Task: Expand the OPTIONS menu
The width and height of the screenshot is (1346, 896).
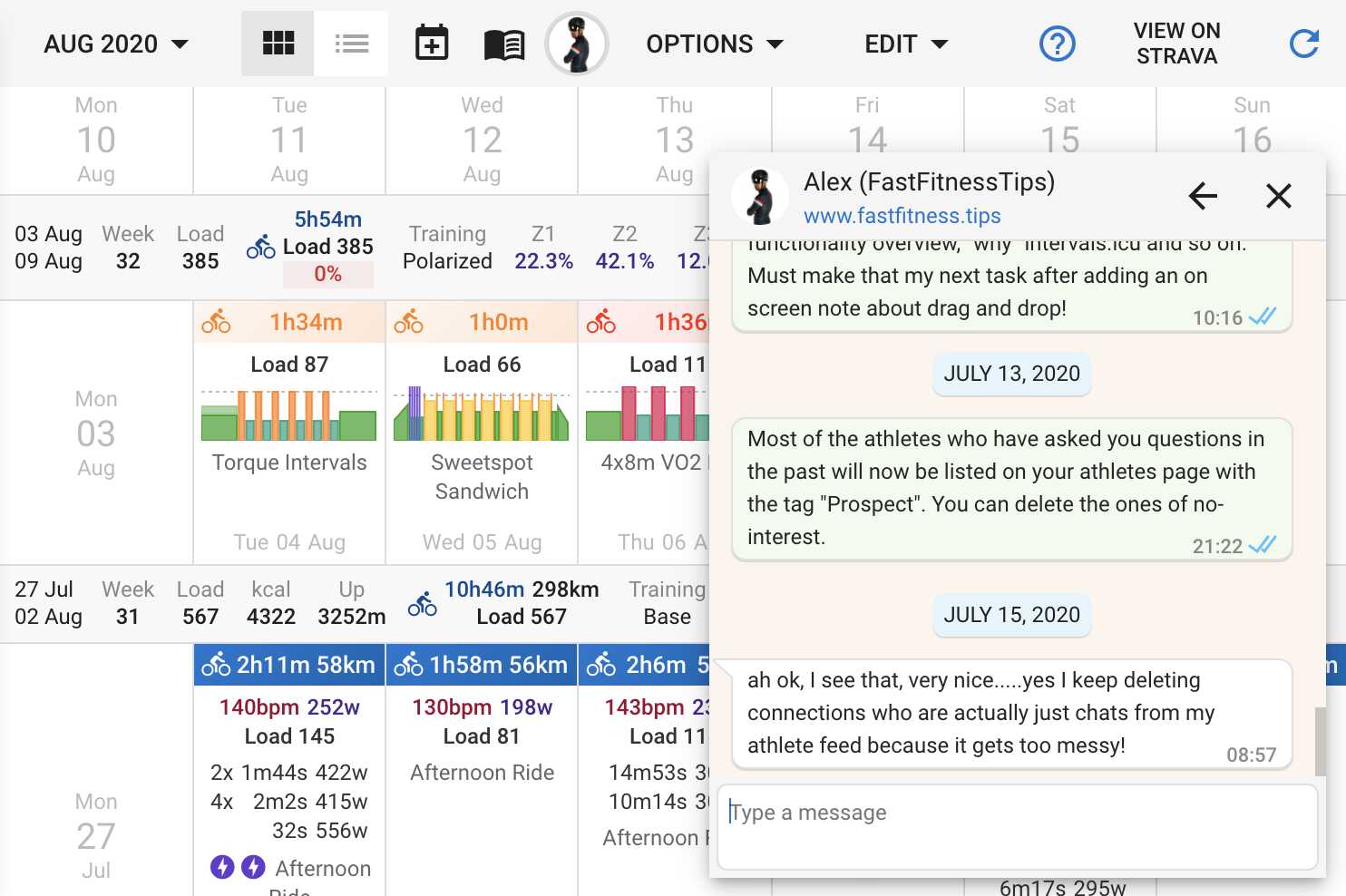Action: [x=714, y=44]
